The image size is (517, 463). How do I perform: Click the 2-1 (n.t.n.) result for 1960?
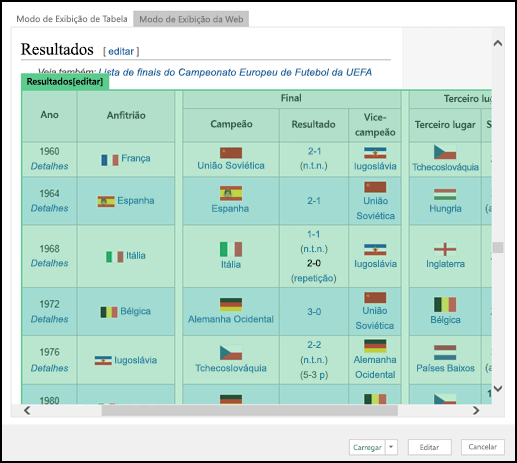(x=314, y=159)
